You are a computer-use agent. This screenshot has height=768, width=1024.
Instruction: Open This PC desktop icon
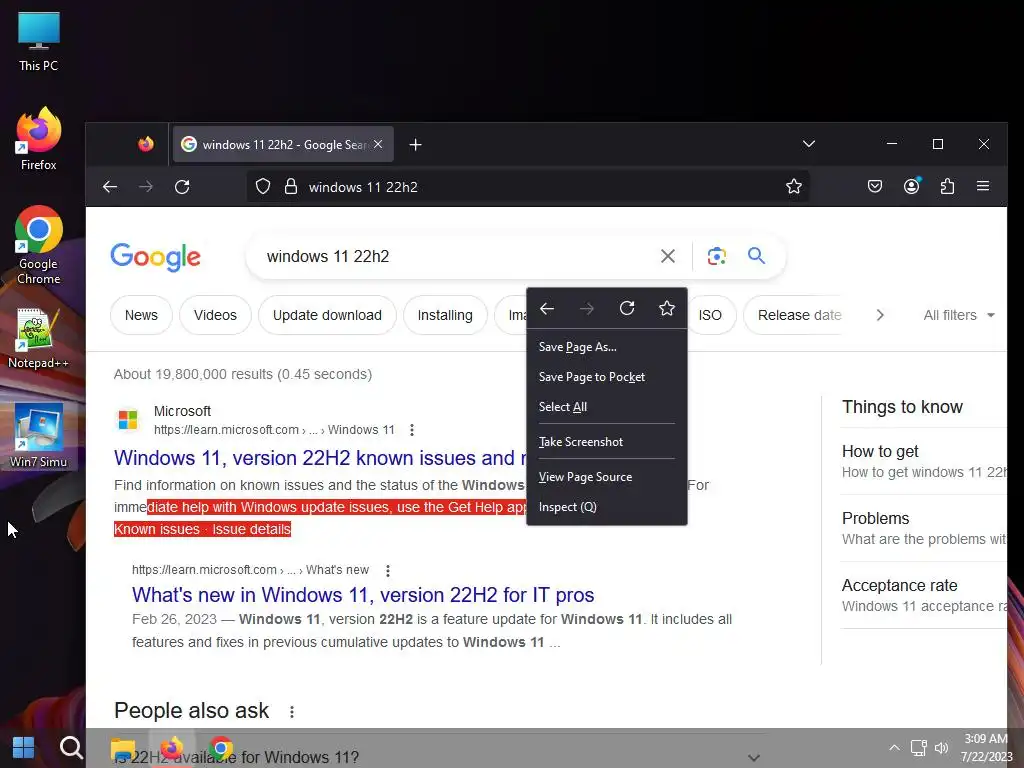point(39,42)
